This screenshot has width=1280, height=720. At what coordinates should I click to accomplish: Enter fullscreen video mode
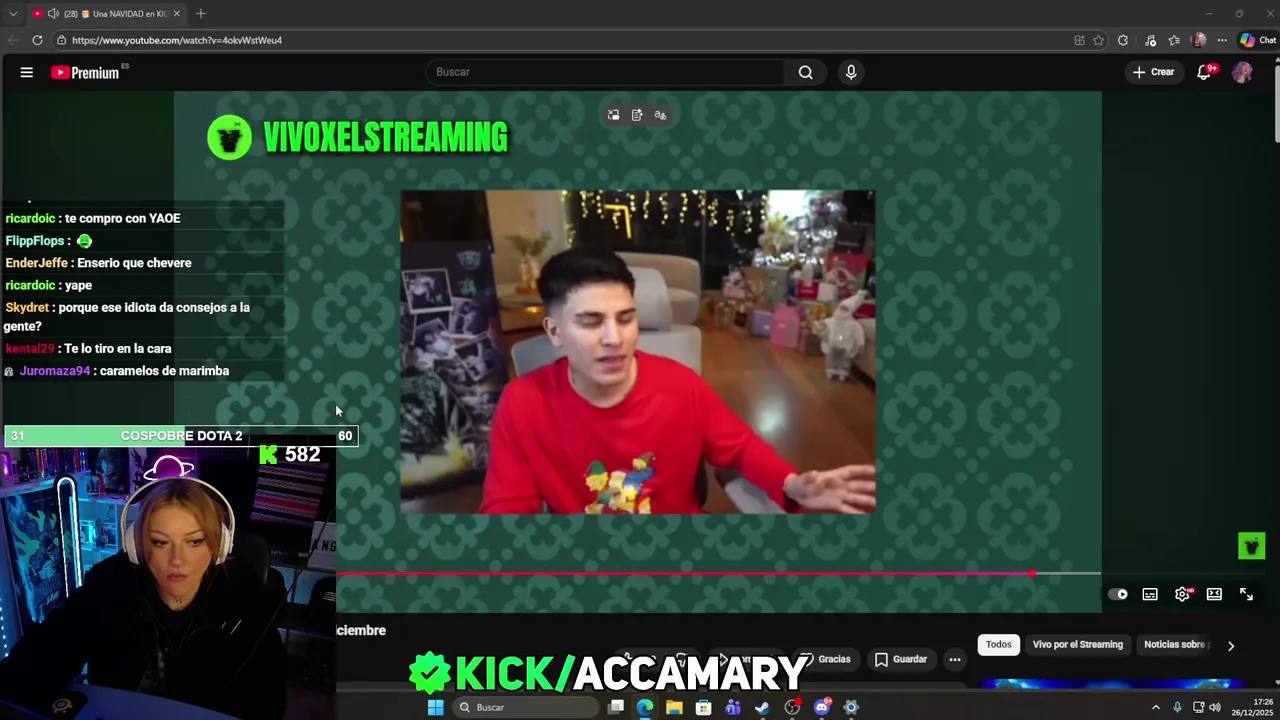tap(1246, 594)
